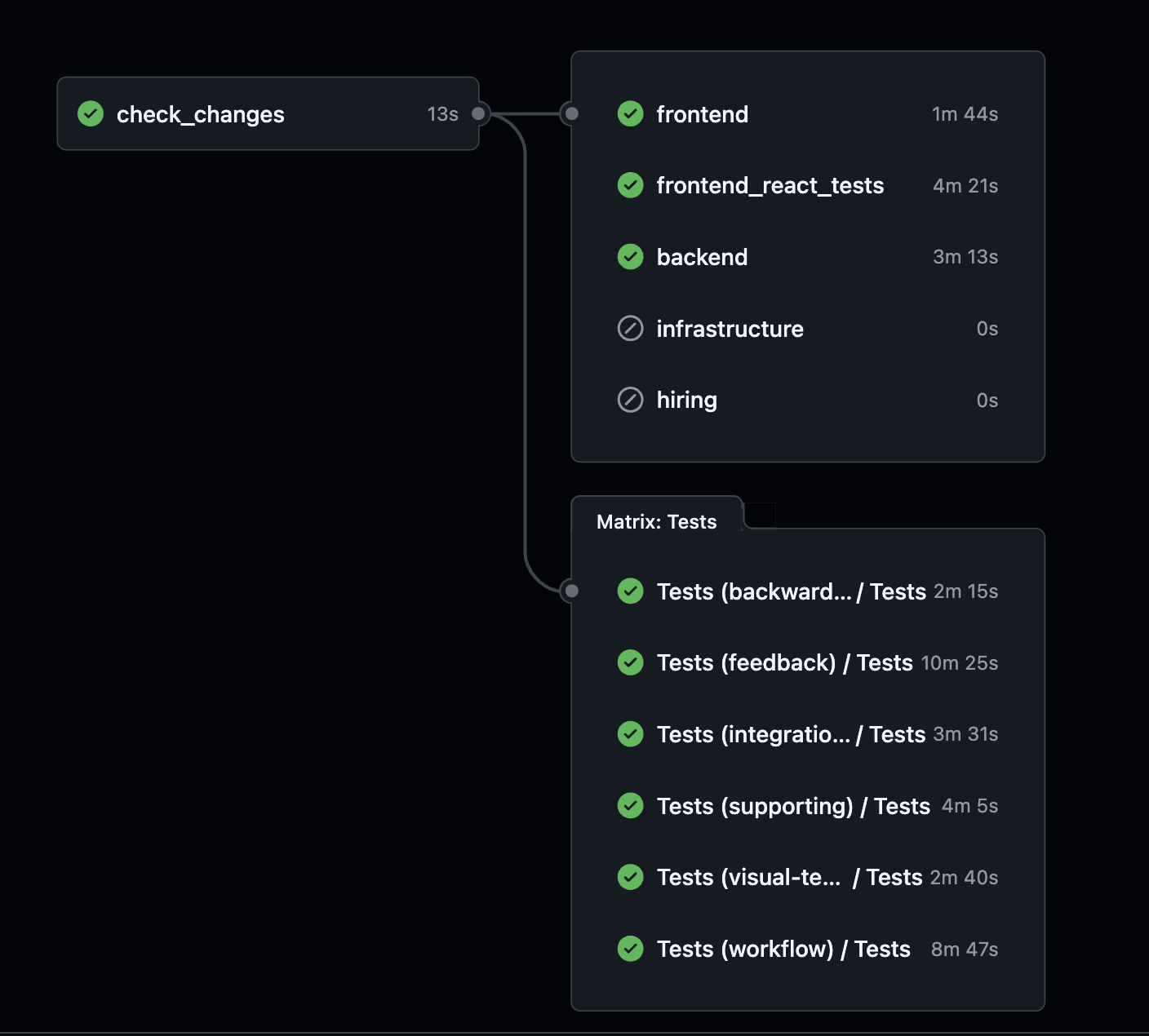Select the Matrix: Tests tab label
Viewport: 1149px width, 1036px height.
pos(656,522)
